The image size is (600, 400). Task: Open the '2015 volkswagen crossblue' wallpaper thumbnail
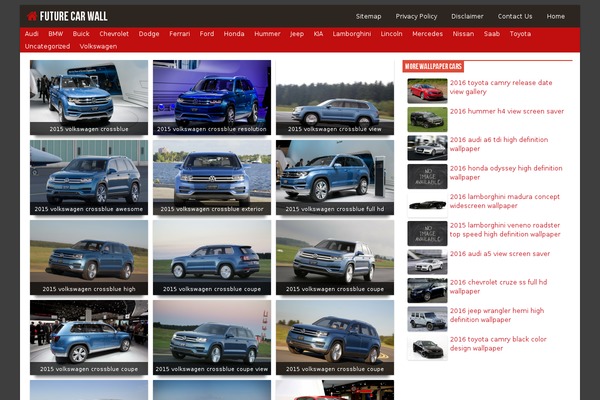[x=89, y=97]
